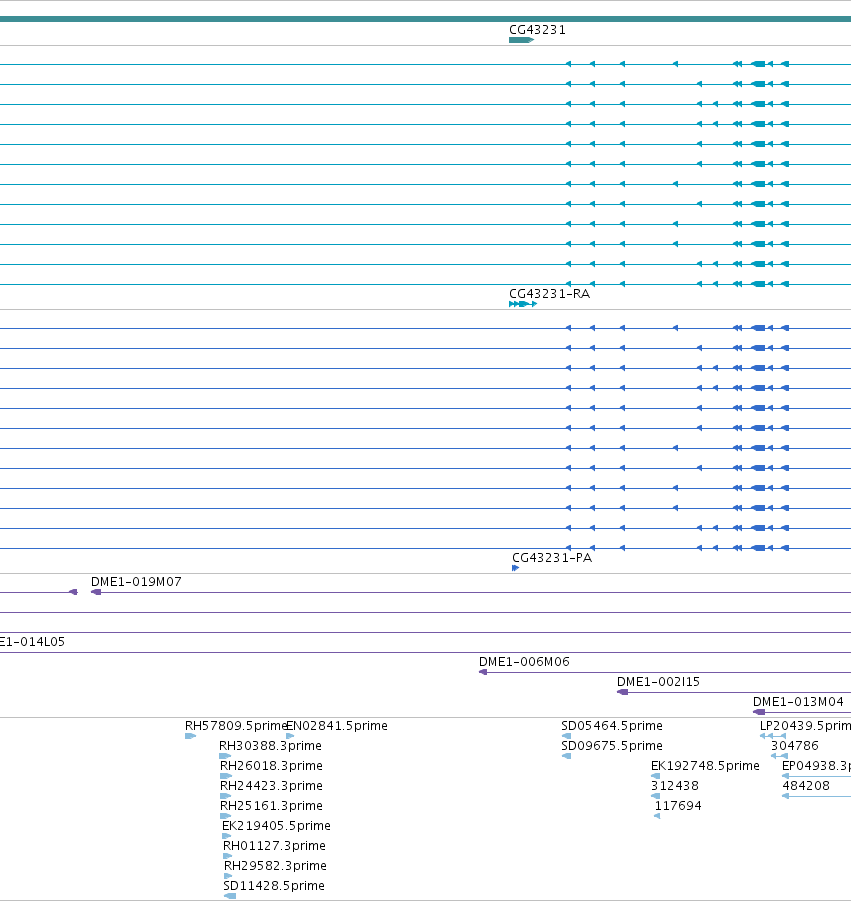This screenshot has width=851, height=901.
Task: Select the CG43231 teal gene arrow glyph
Action: click(x=521, y=40)
